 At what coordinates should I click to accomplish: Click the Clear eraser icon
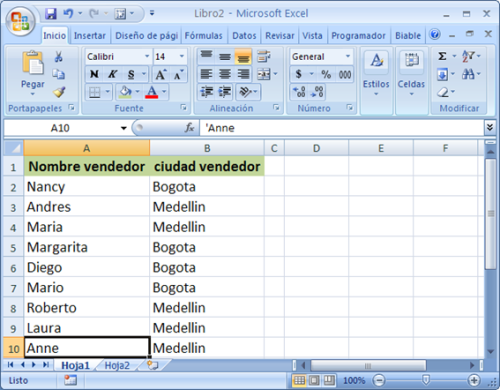(x=443, y=92)
